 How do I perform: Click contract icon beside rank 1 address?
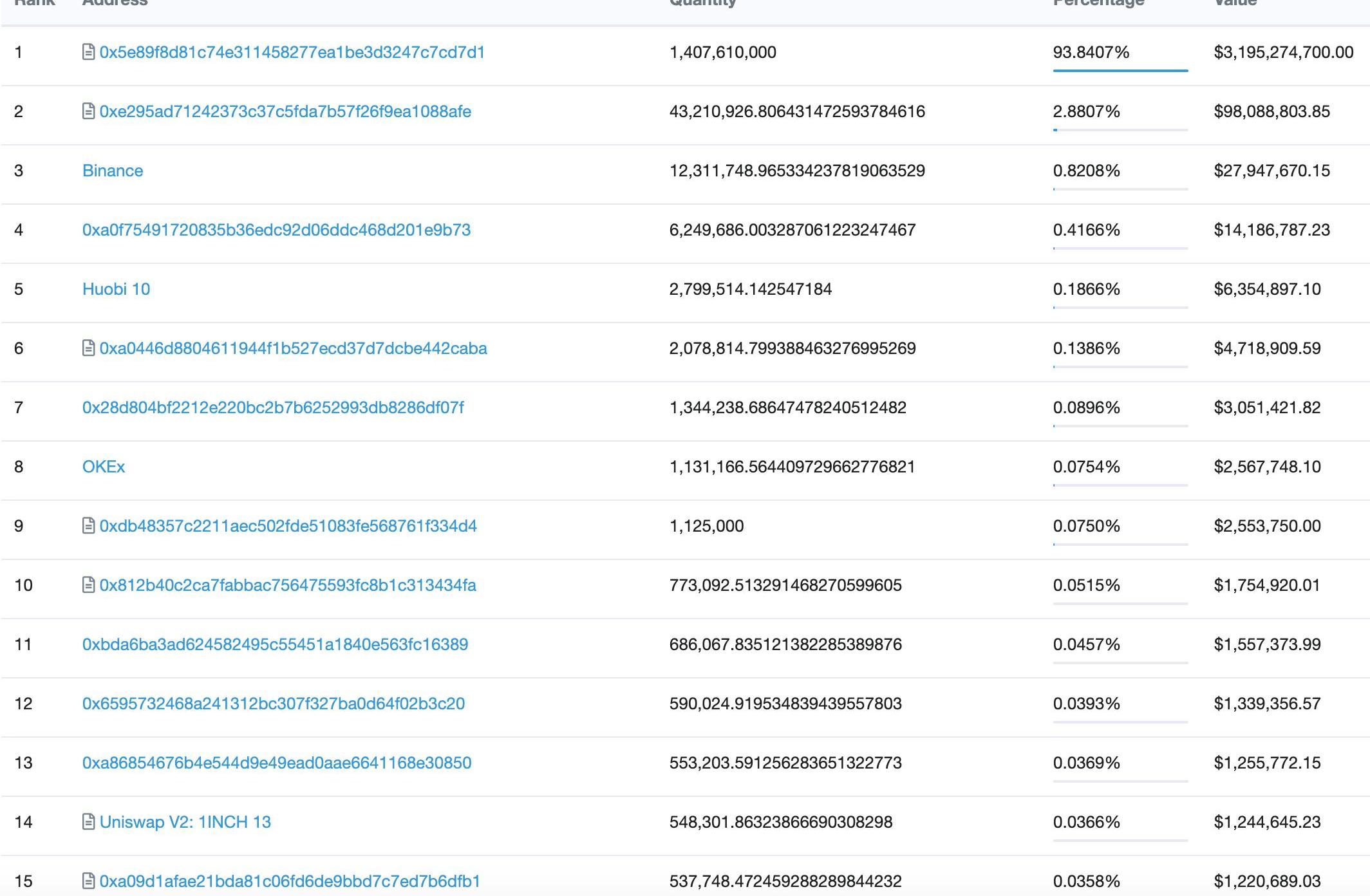[x=89, y=52]
